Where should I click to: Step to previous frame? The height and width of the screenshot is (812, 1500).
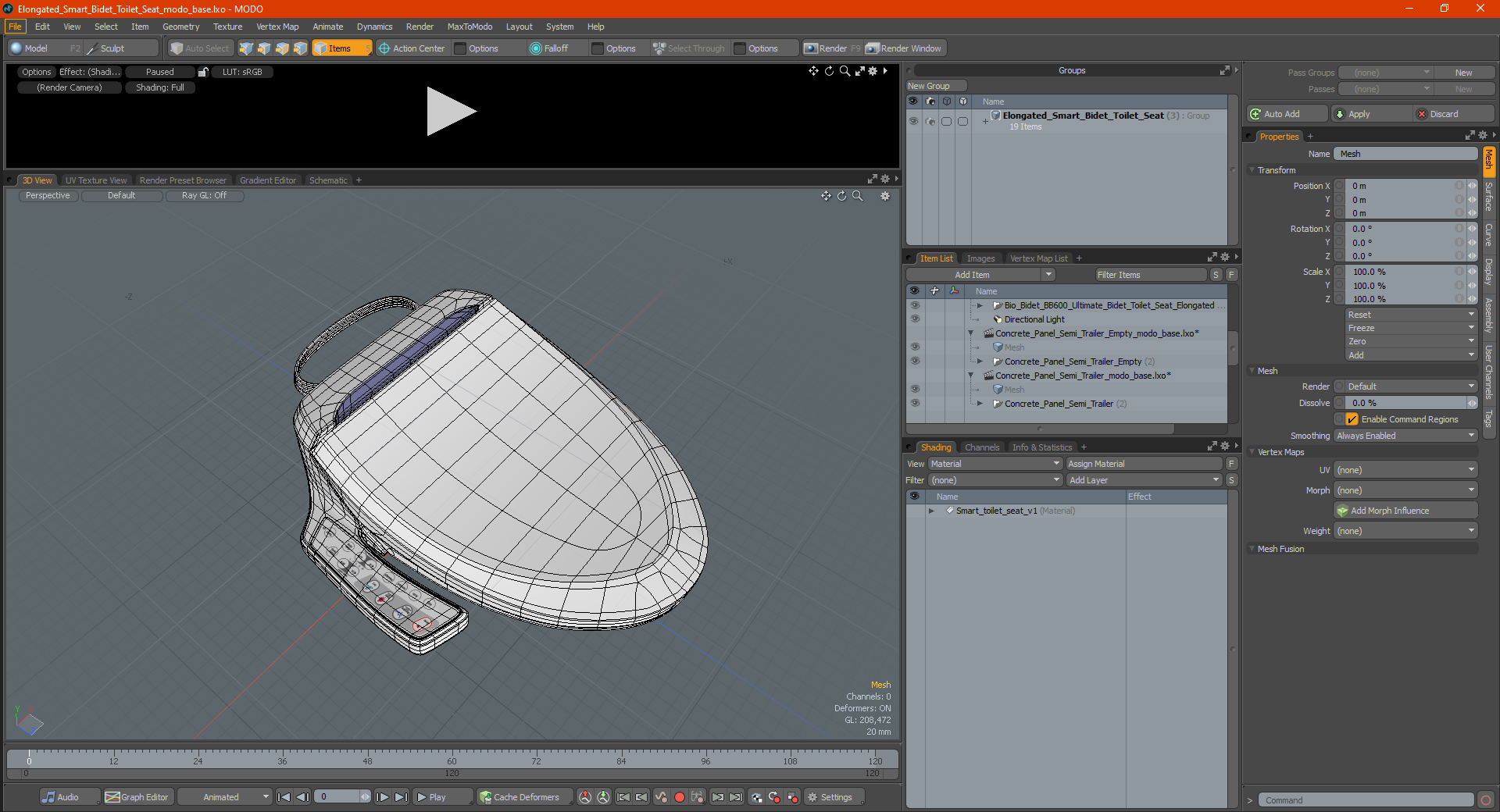[x=302, y=797]
